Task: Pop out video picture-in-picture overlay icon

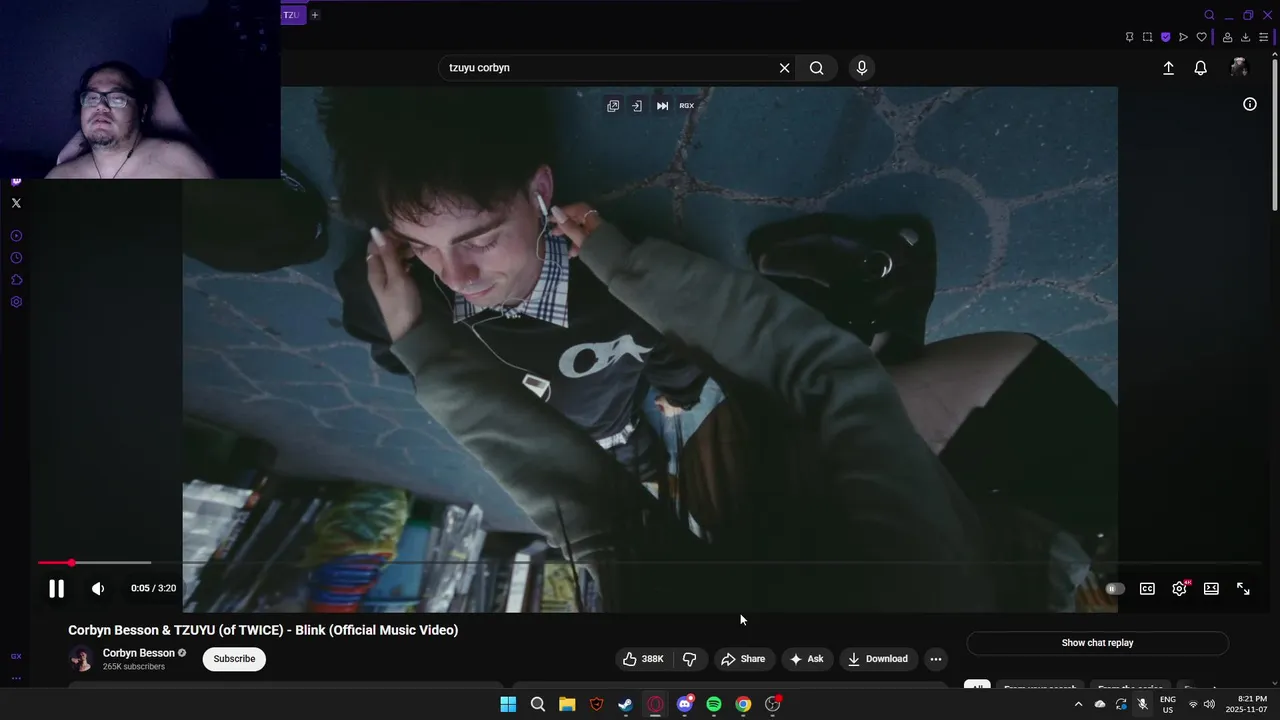Action: pyautogui.click(x=613, y=106)
